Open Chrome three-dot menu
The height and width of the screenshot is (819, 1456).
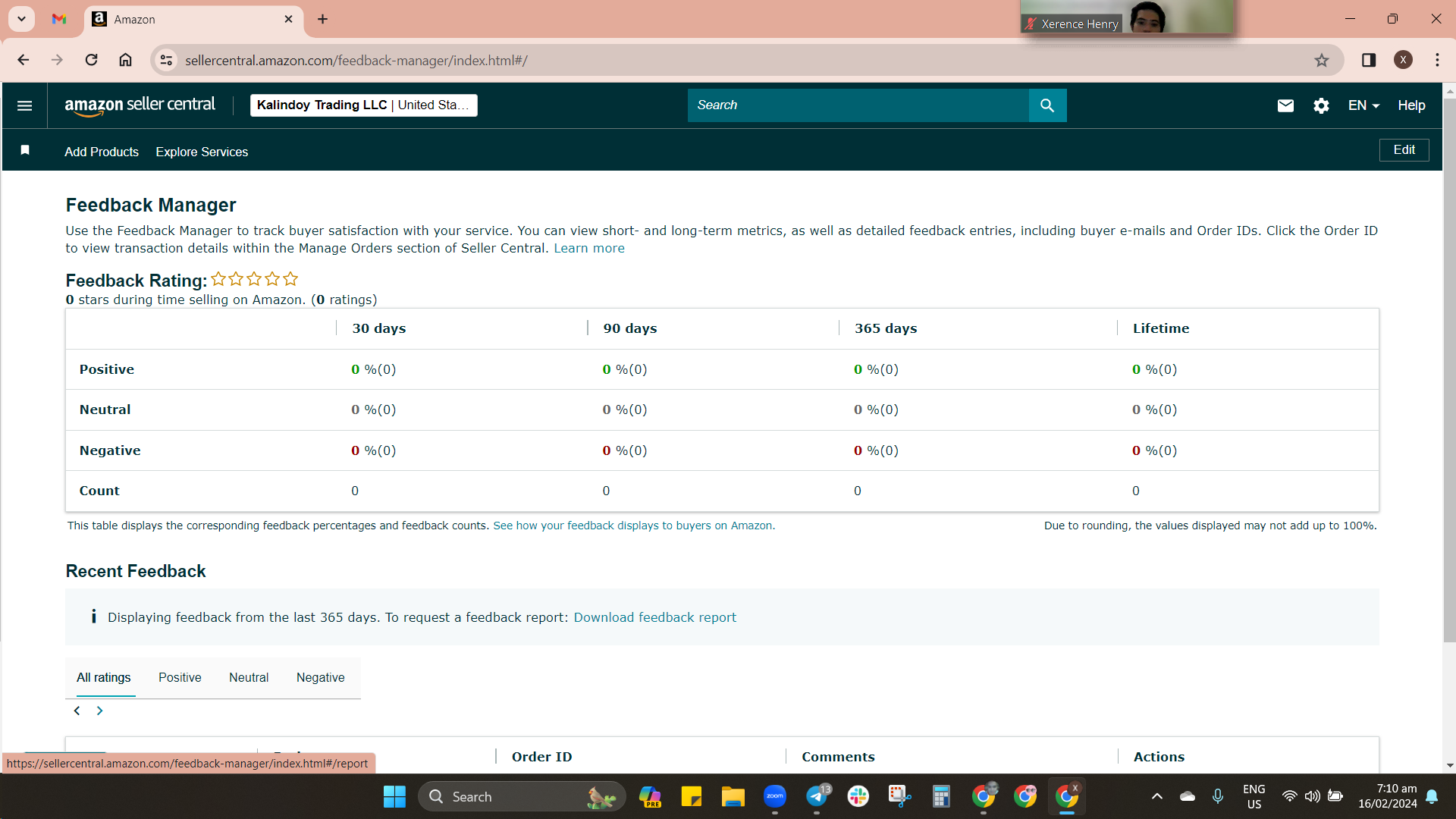[x=1437, y=60]
